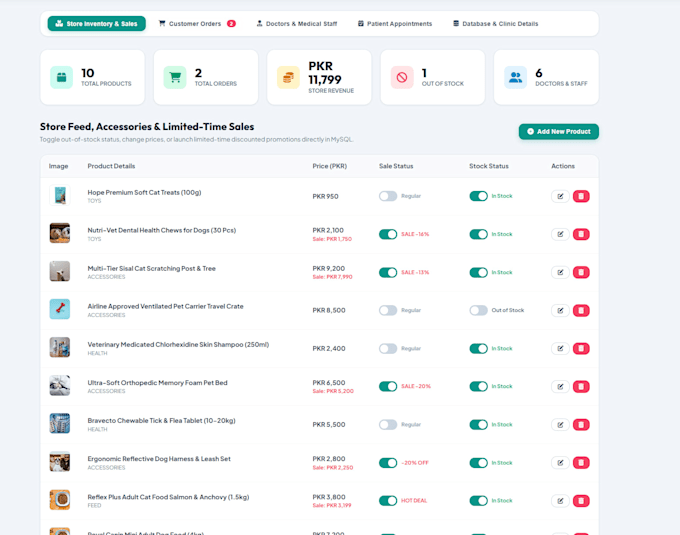The height and width of the screenshot is (535, 680).
Task: Edit Multi-Tier Sisal Cat Scratching Post
Action: 560,272
